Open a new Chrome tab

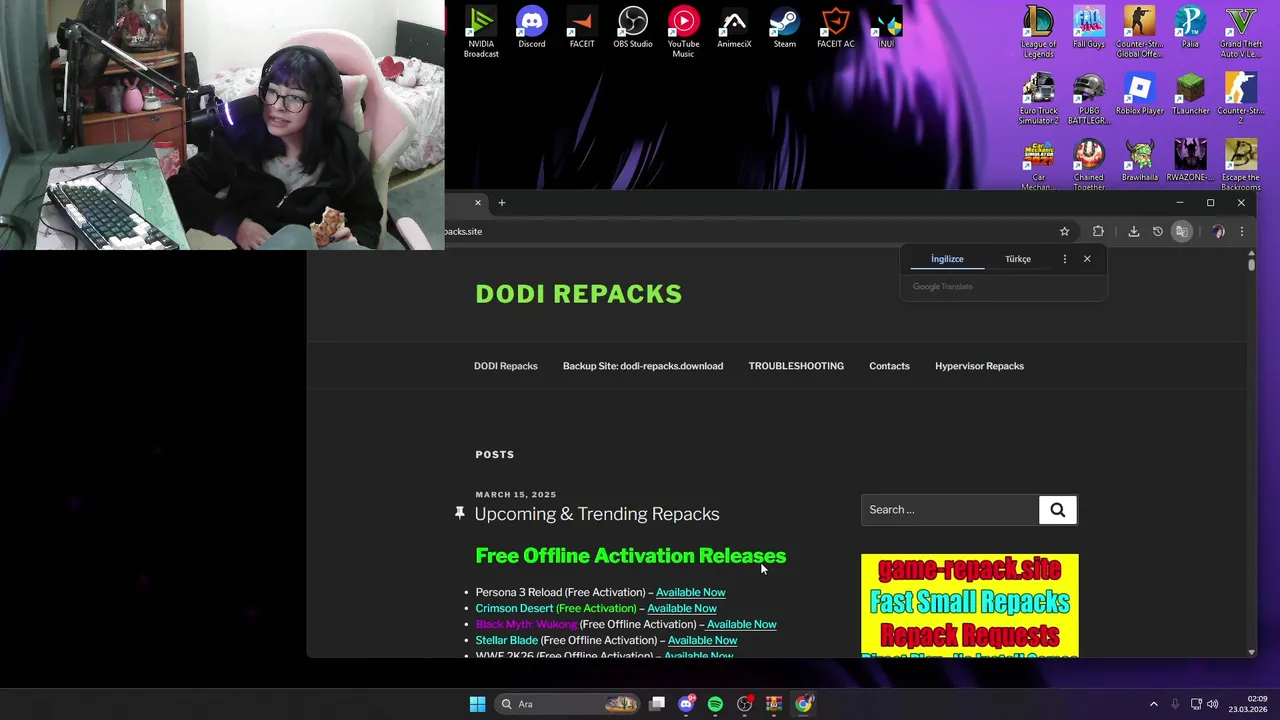point(502,203)
